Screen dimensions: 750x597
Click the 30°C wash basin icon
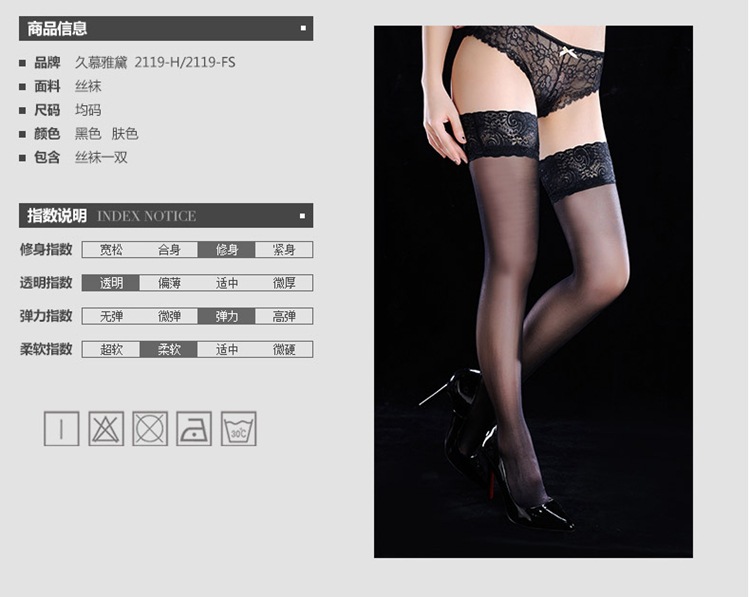(x=238, y=428)
